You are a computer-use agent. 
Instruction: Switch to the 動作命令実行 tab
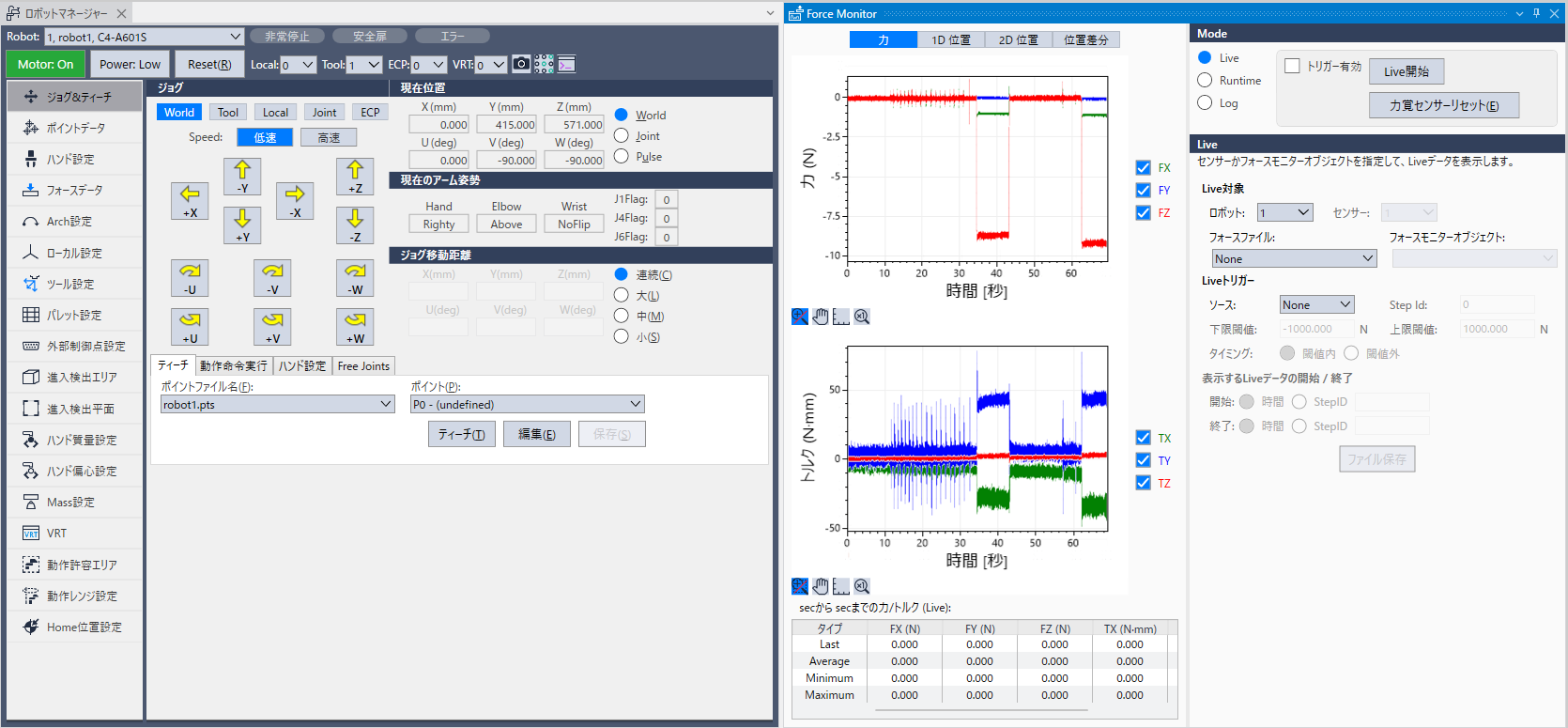(x=234, y=366)
